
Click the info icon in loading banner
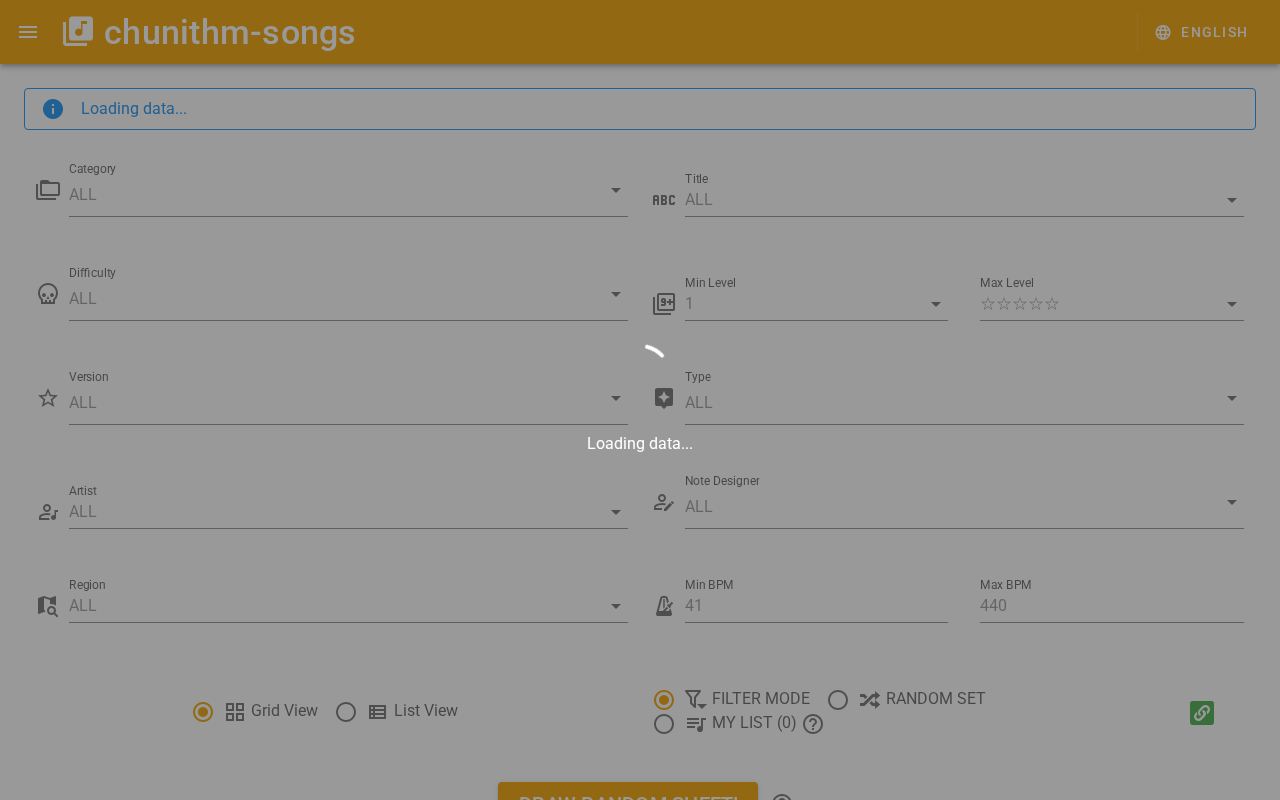tap(53, 109)
